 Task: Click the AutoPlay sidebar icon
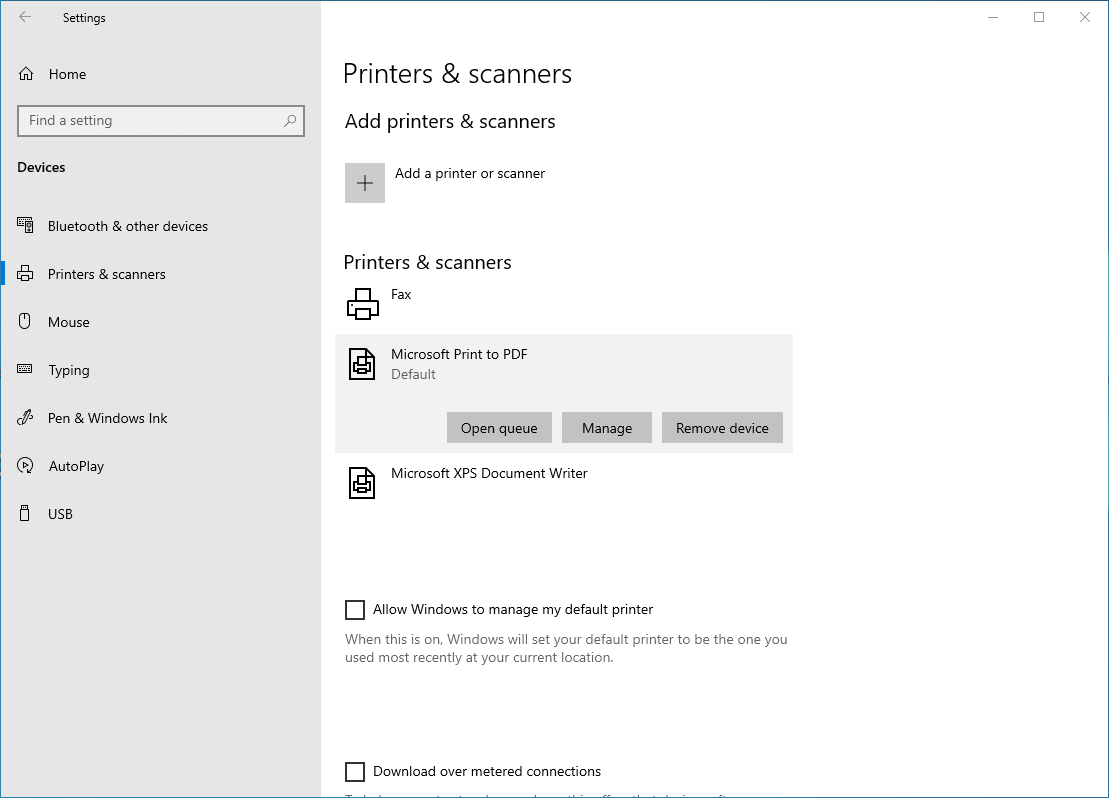point(25,466)
